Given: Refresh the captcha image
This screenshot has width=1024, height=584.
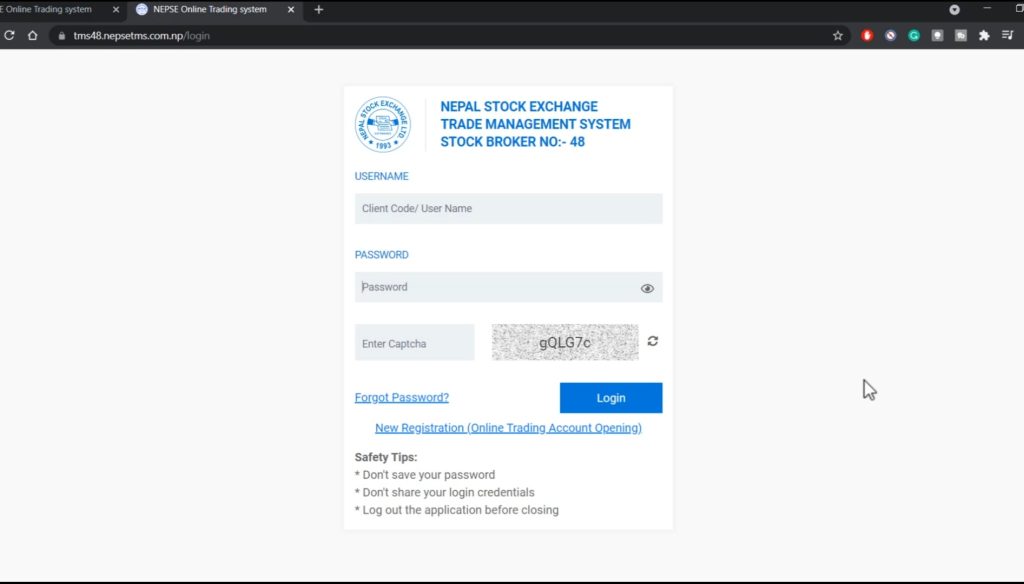Looking at the screenshot, I should click(652, 341).
